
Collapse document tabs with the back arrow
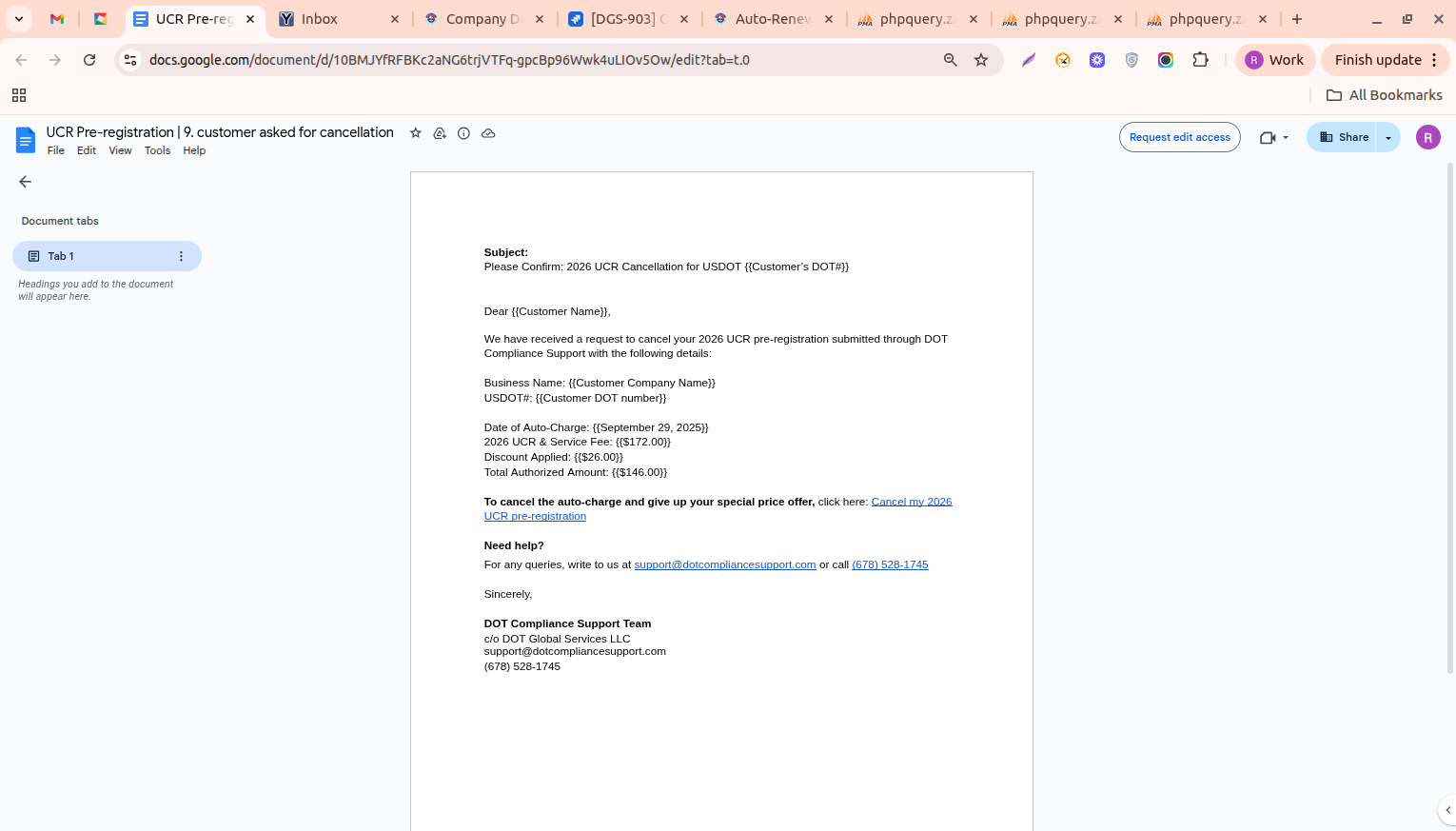pyautogui.click(x=26, y=182)
